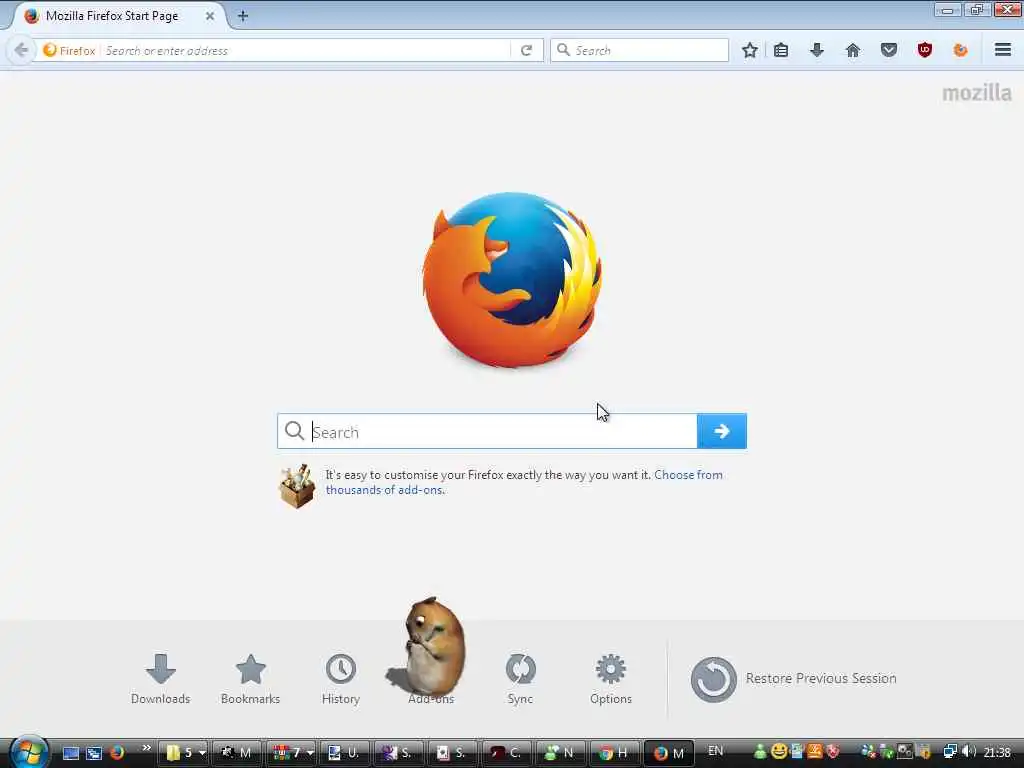This screenshot has height=768, width=1024.
Task: Focus the central Search field
Action: 487,431
